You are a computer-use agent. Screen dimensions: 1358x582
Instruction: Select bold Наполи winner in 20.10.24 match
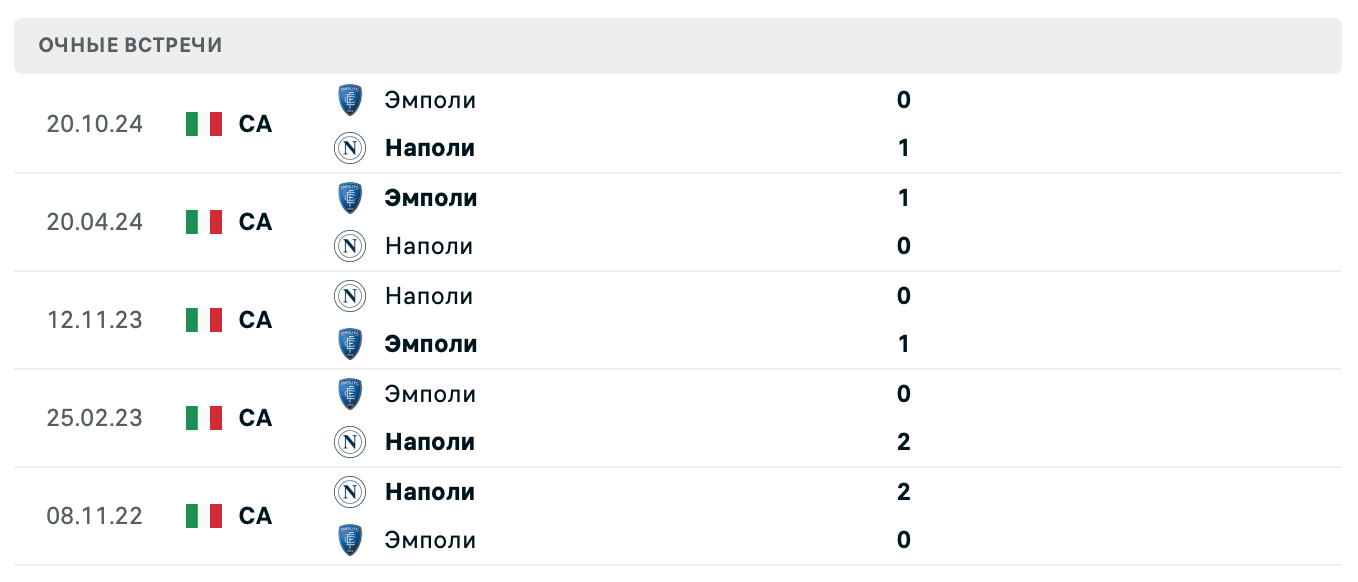(430, 148)
